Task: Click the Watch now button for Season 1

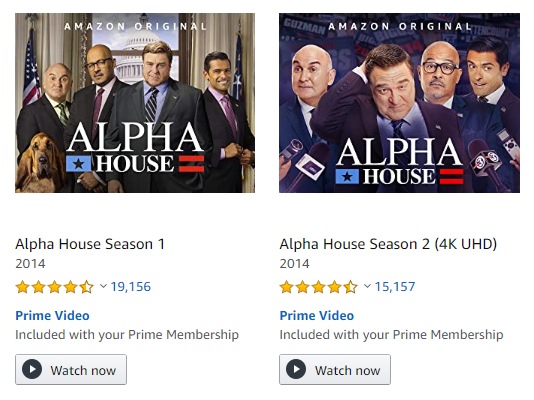Action: pos(71,370)
